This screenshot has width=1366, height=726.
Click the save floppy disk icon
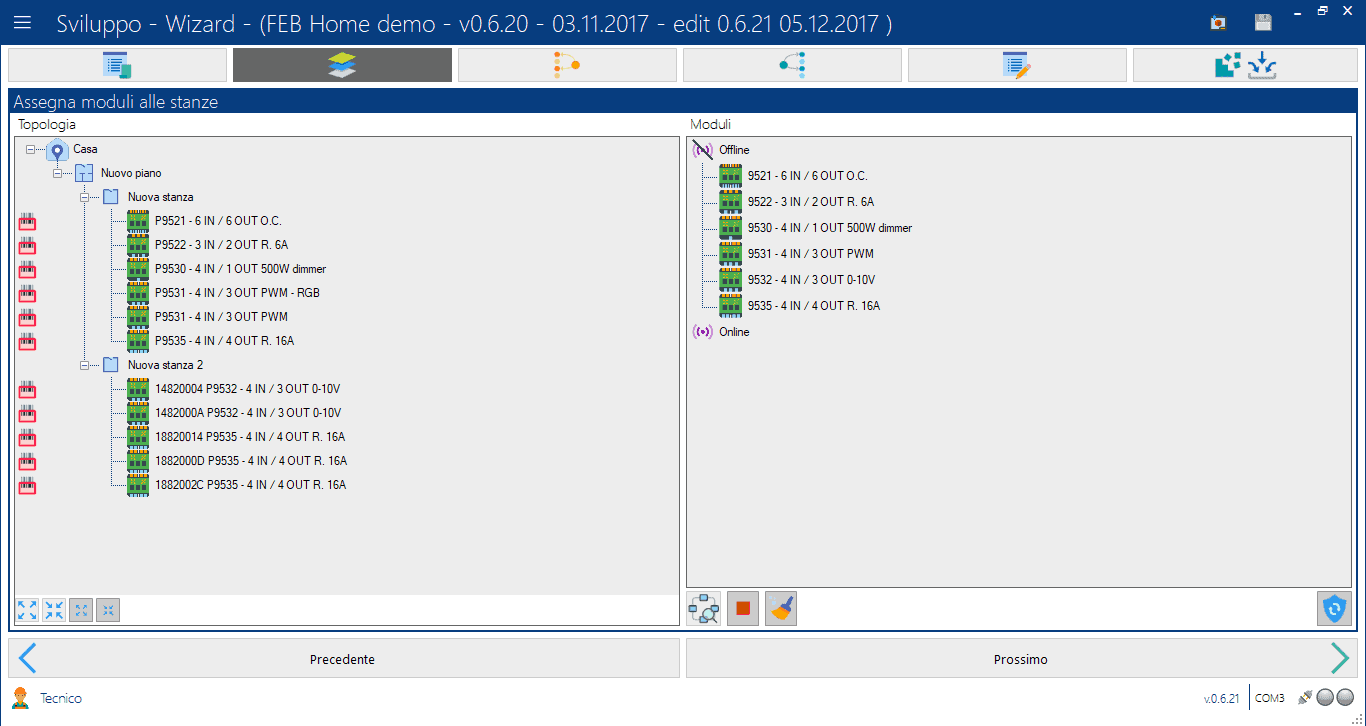tap(1263, 22)
